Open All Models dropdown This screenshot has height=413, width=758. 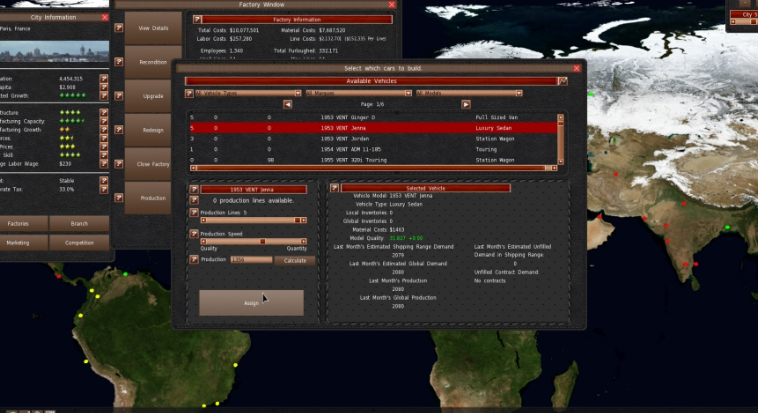[469, 93]
